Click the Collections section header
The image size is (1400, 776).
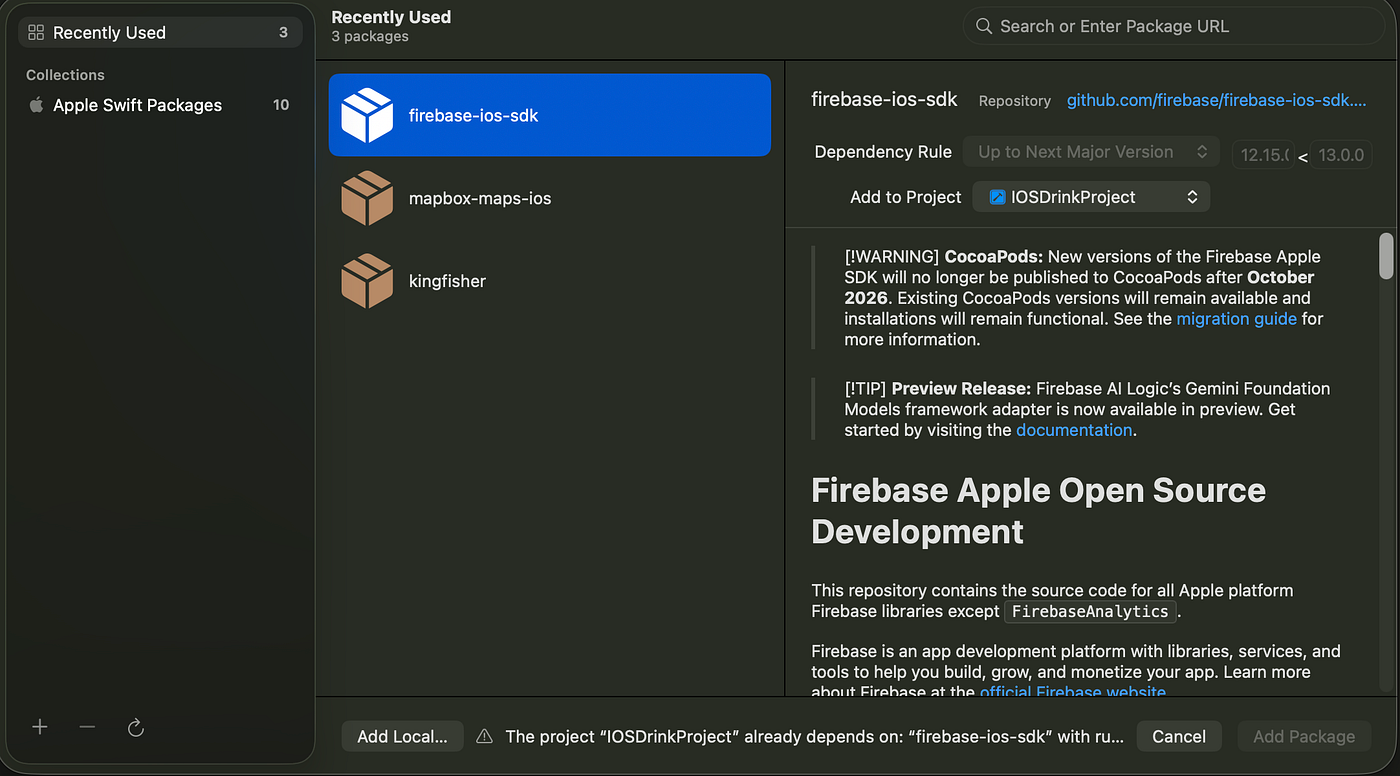pos(65,75)
